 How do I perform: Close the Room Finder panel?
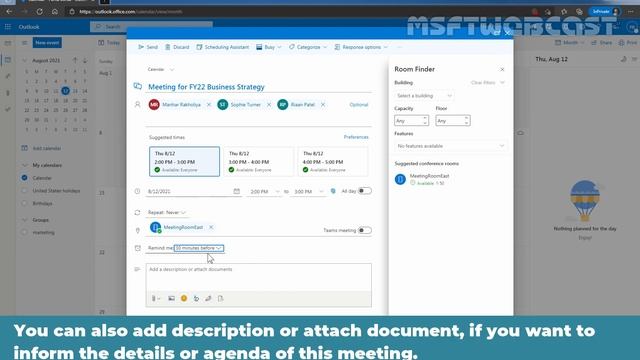[502, 69]
